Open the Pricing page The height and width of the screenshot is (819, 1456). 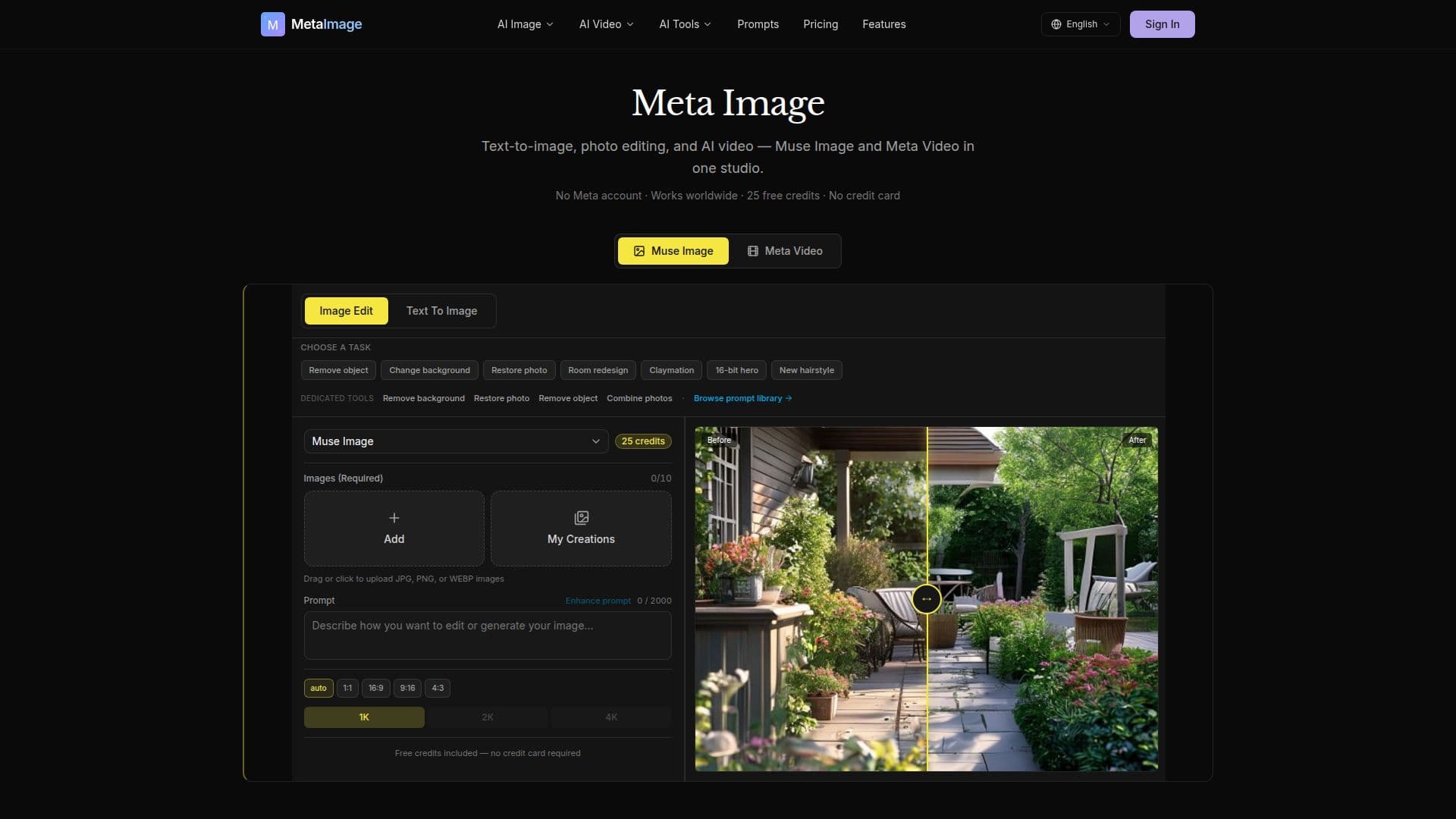coord(821,24)
